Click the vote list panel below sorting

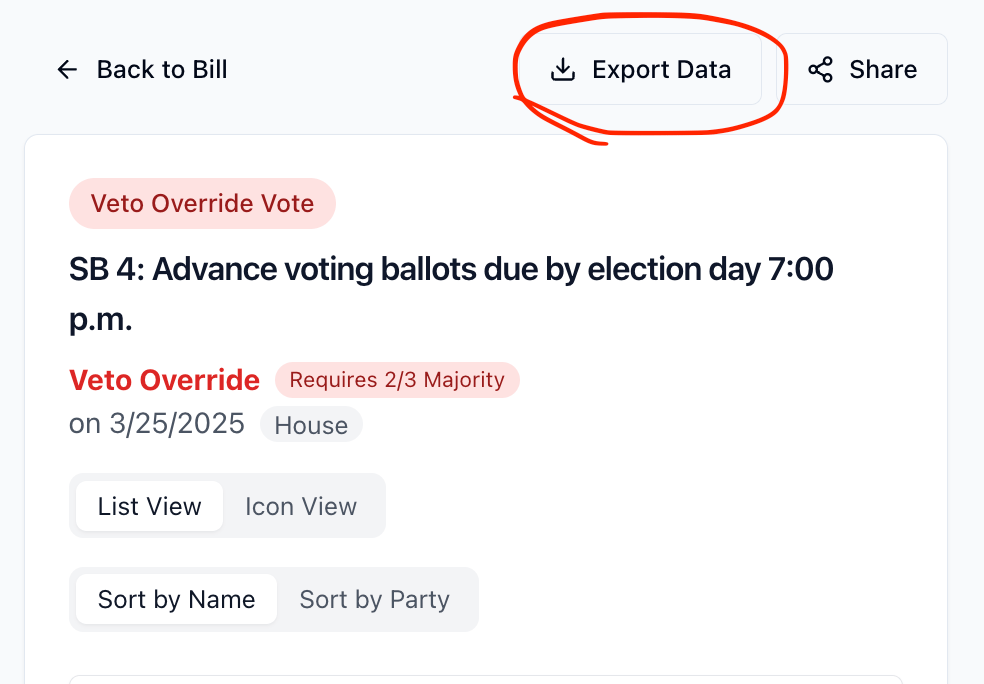click(485, 679)
